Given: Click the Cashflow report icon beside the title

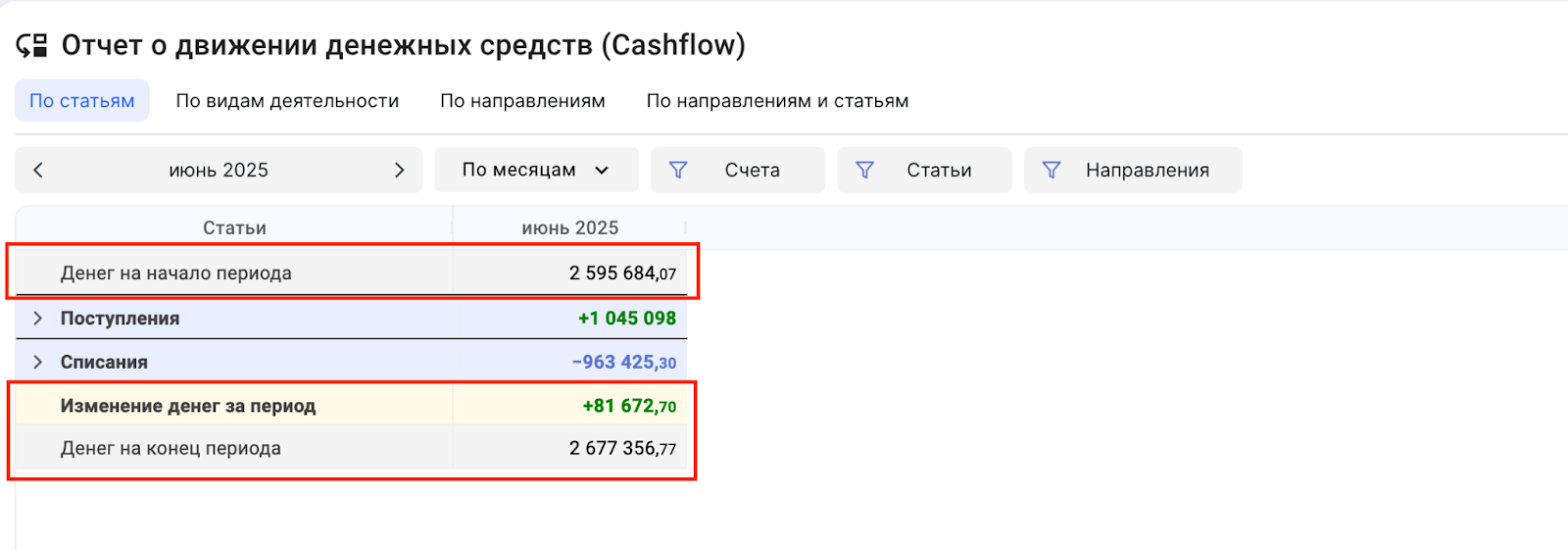Looking at the screenshot, I should [x=32, y=45].
